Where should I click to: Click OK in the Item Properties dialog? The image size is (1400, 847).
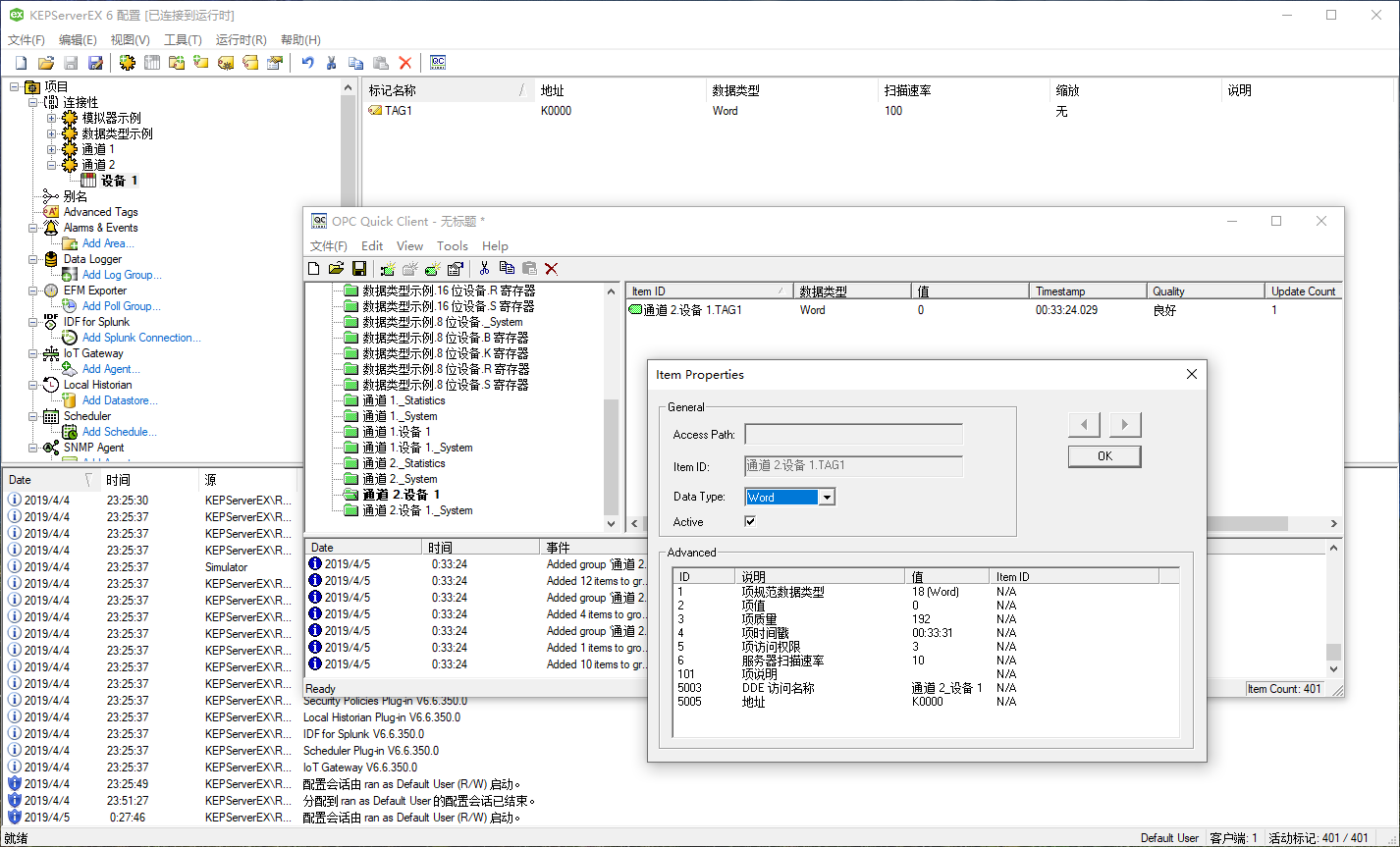pyautogui.click(x=1104, y=455)
